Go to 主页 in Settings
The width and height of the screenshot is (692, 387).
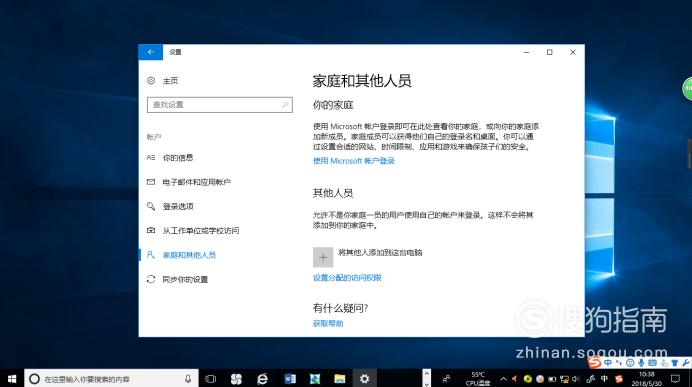[170, 80]
